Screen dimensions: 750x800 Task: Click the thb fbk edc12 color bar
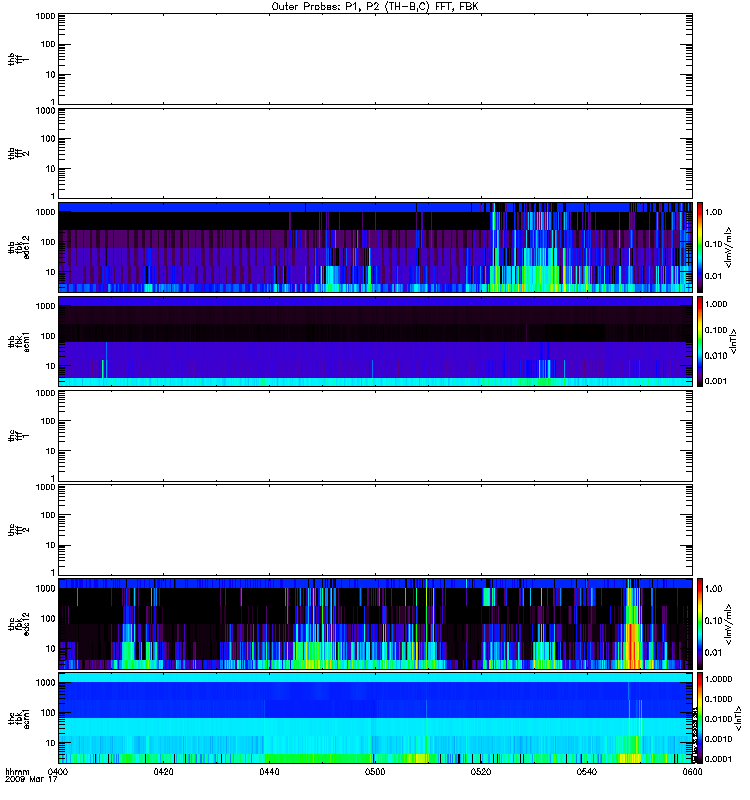[700, 247]
